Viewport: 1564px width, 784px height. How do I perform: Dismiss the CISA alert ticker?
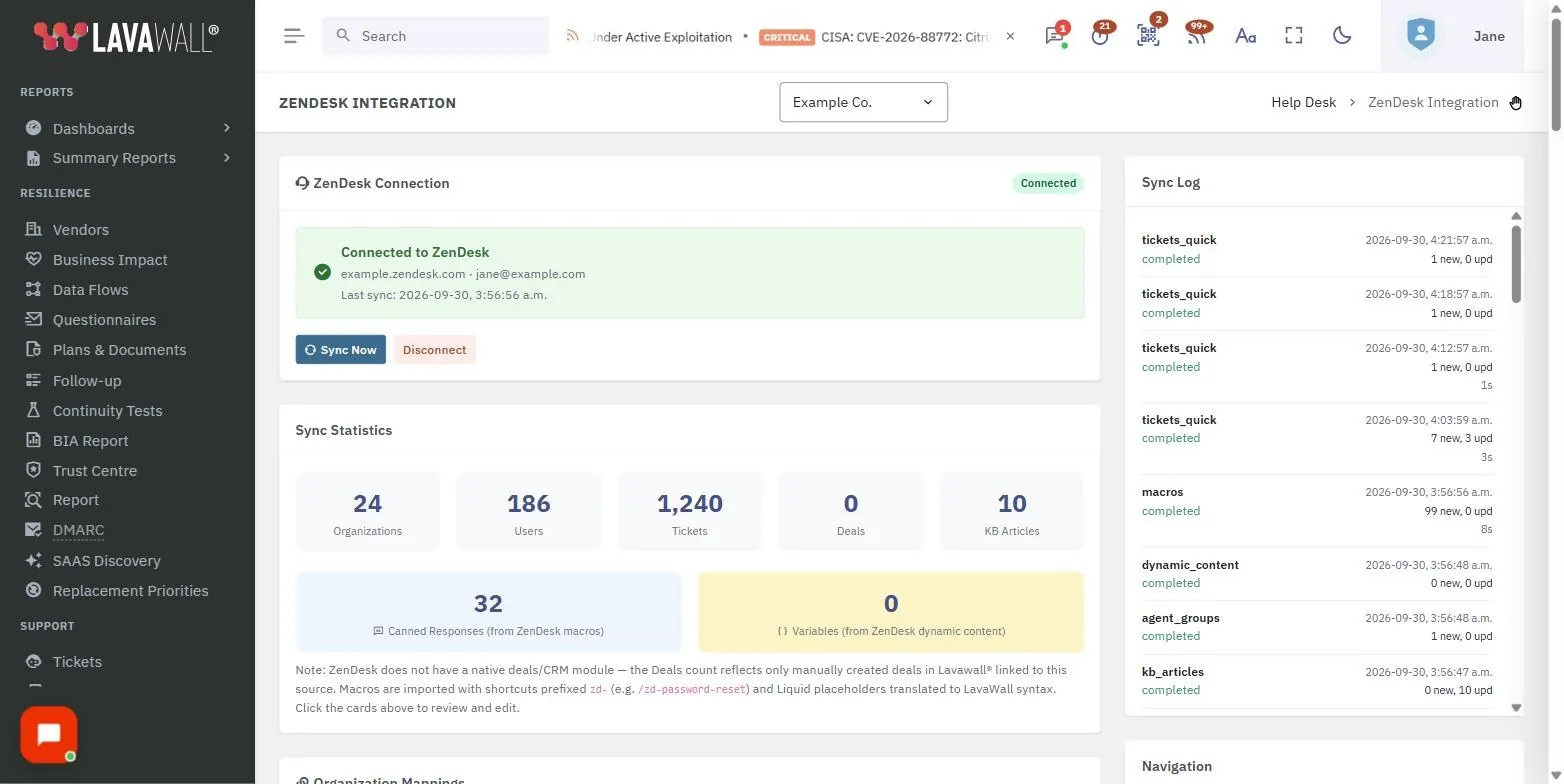(1010, 36)
